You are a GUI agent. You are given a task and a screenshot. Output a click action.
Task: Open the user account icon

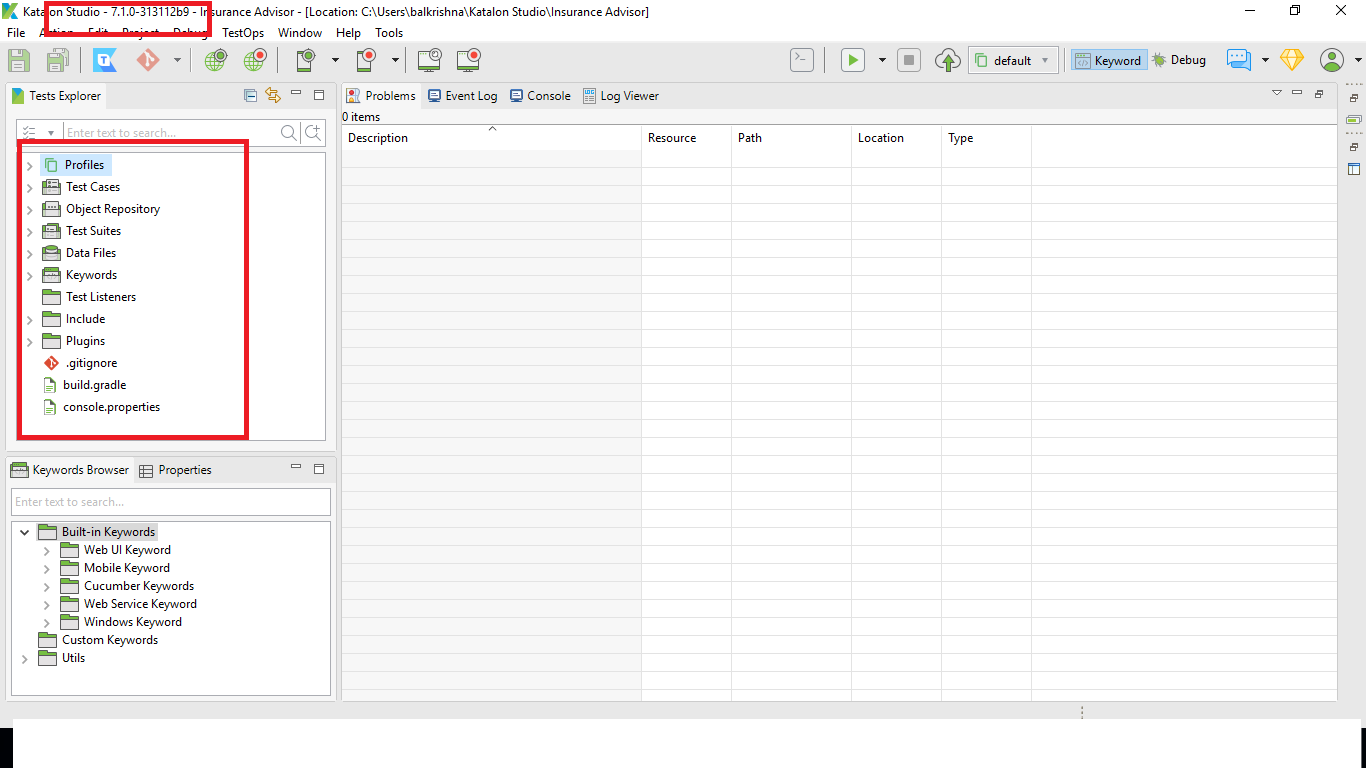tap(1332, 60)
